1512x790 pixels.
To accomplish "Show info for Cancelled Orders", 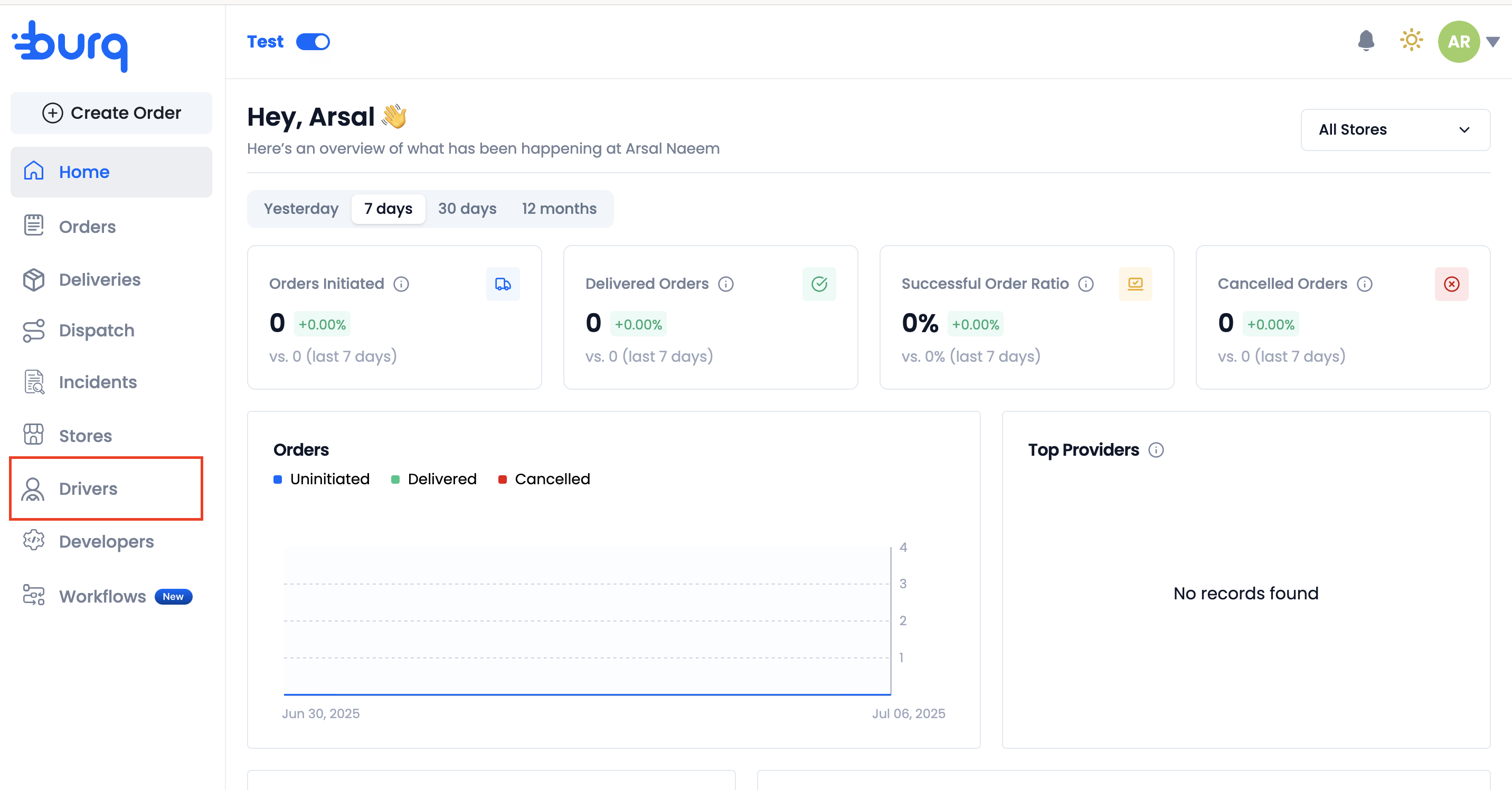I will click(1365, 284).
